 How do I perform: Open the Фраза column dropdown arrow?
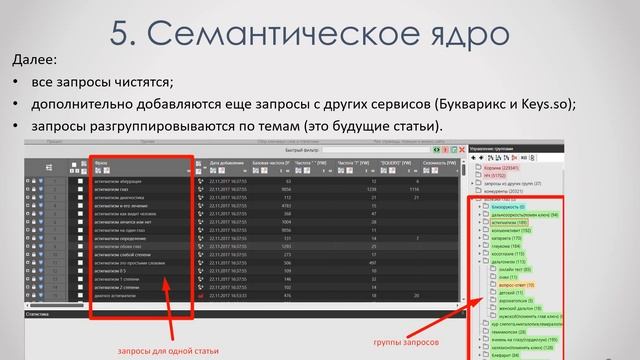pos(189,171)
